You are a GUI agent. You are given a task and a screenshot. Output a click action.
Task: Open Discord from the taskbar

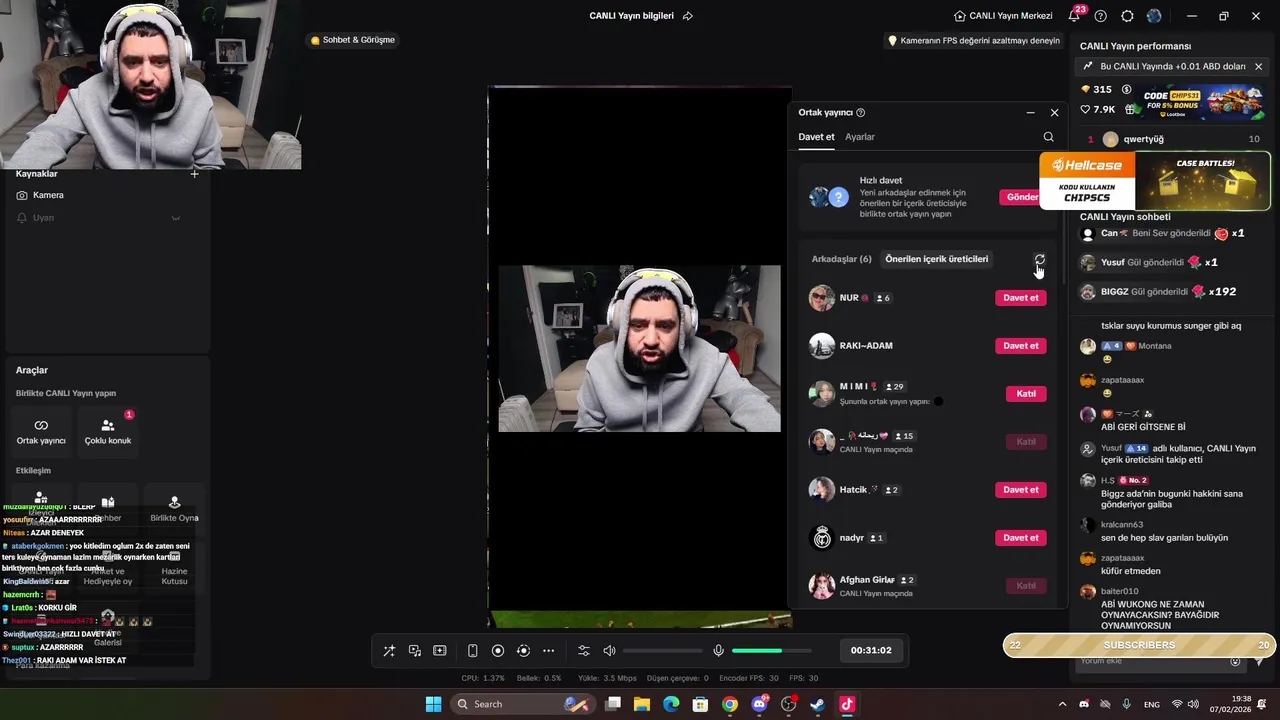[x=759, y=704]
